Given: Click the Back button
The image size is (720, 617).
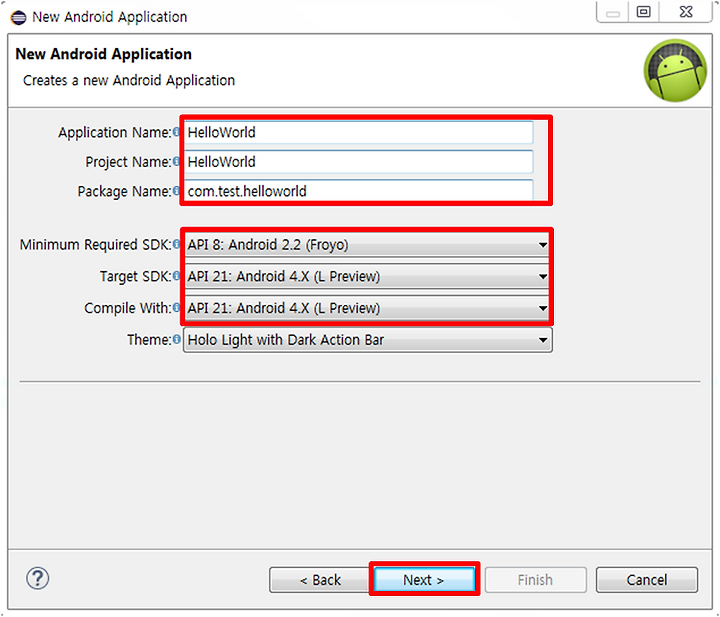Looking at the screenshot, I should click(320, 579).
